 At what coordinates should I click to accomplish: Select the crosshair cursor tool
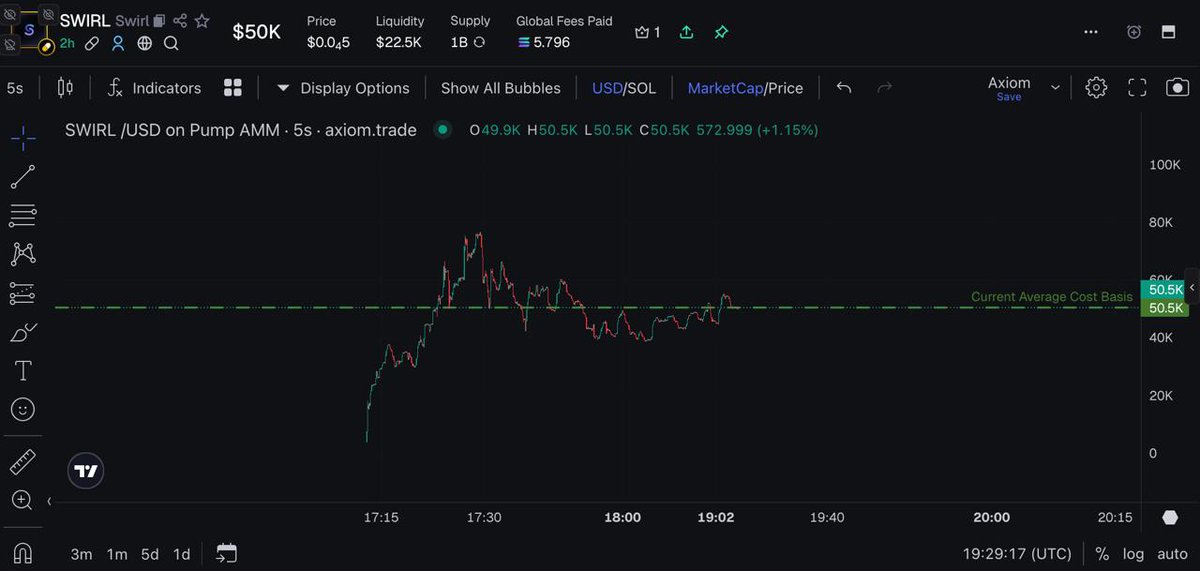point(23,138)
